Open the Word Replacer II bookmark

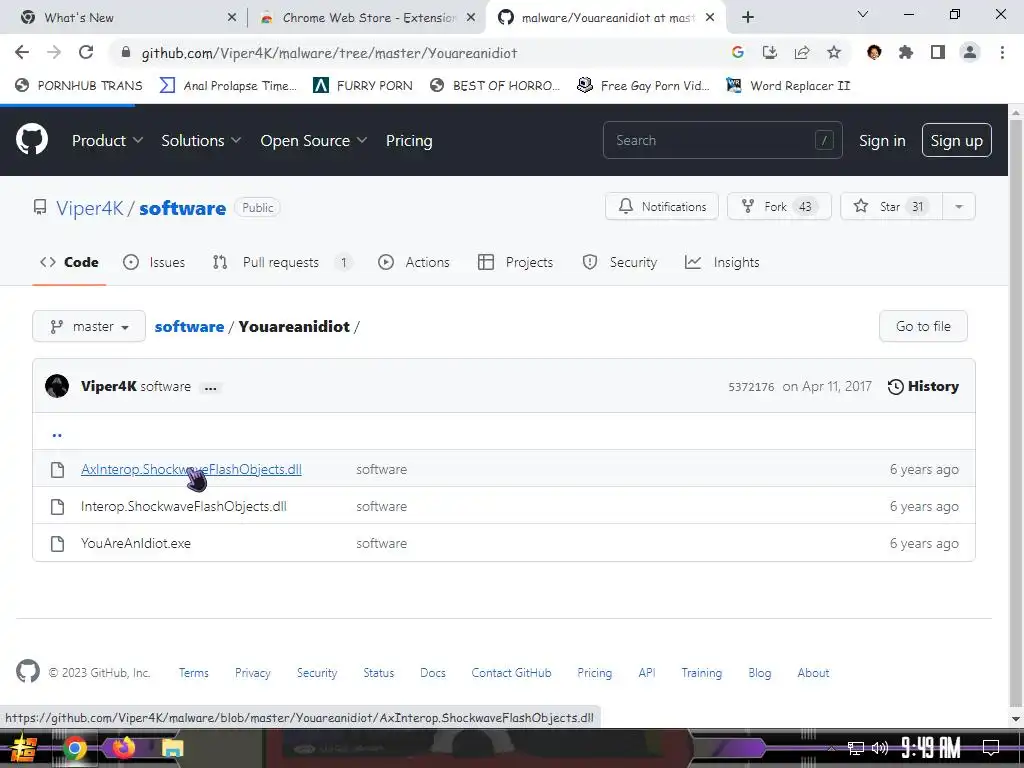[x=789, y=85]
